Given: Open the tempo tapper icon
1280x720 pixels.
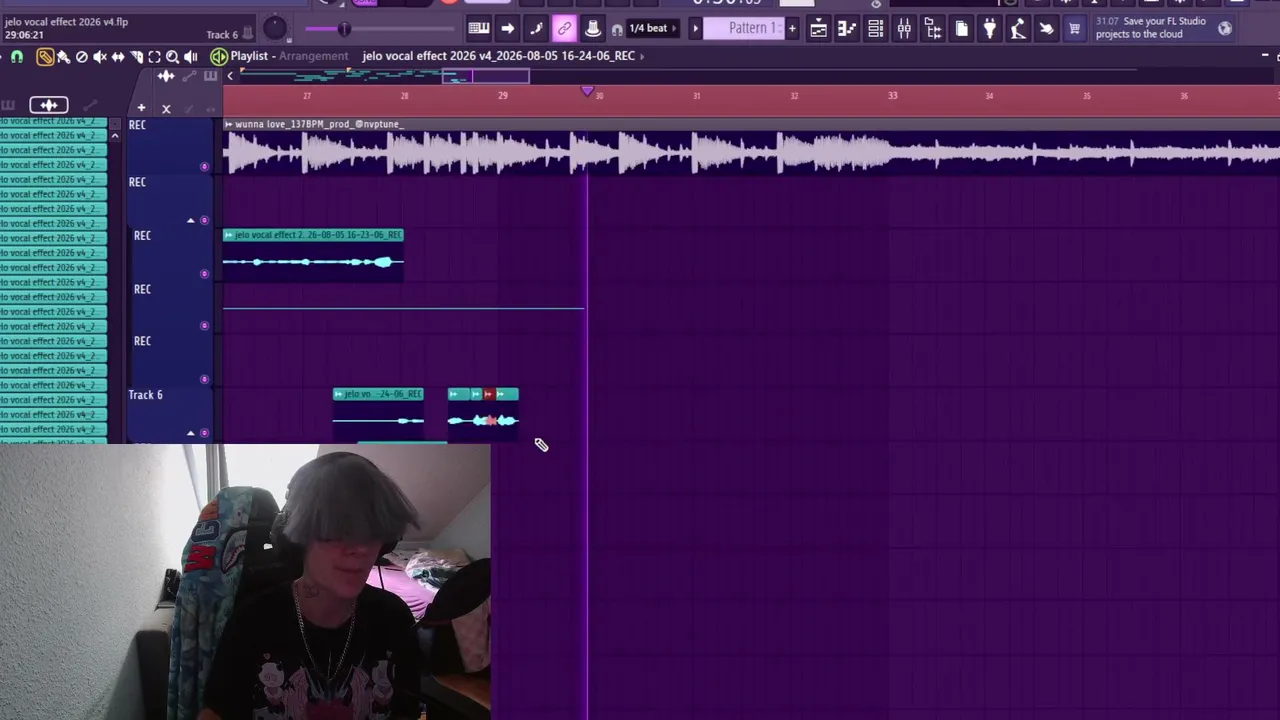Looking at the screenshot, I should 1018,29.
